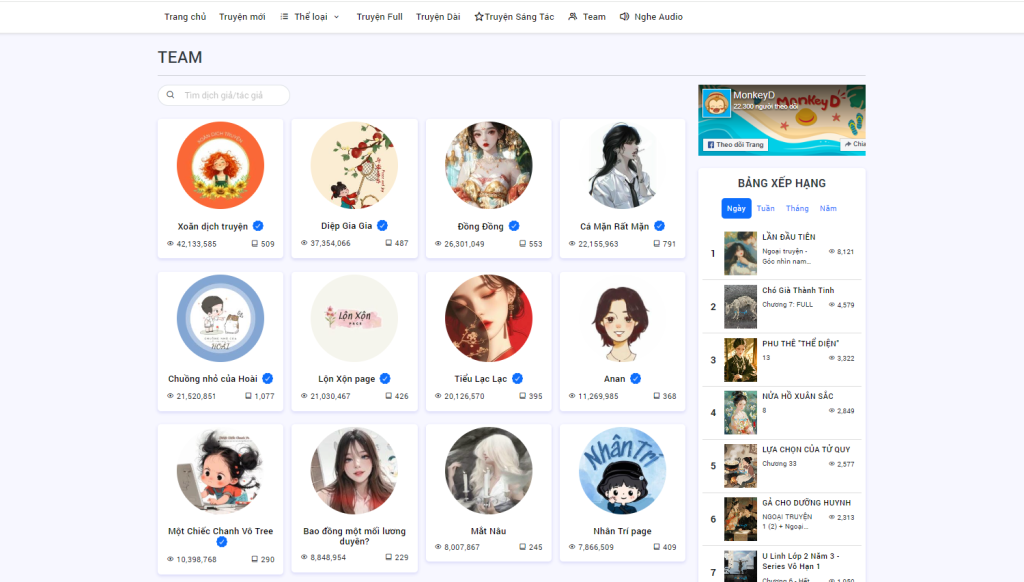Select the Năm ranking tab
The width and height of the screenshot is (1024, 582).
828,208
